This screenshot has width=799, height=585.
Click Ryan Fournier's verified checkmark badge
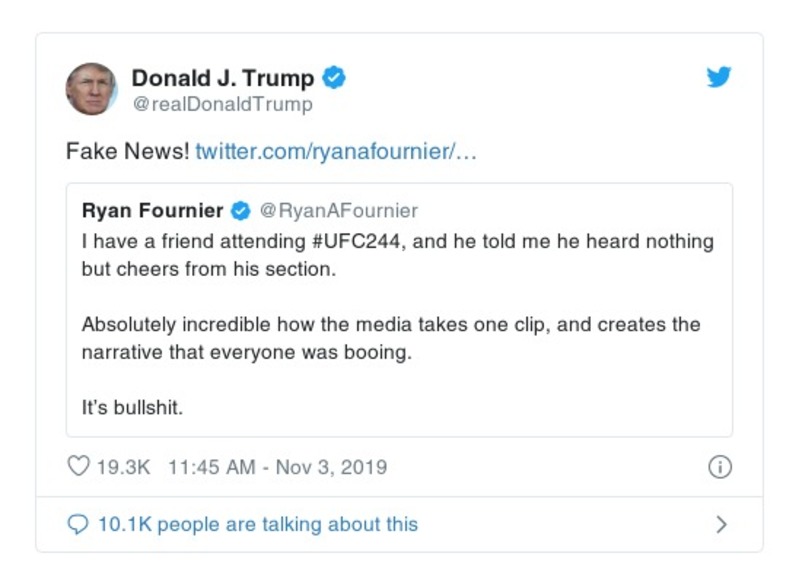point(240,211)
